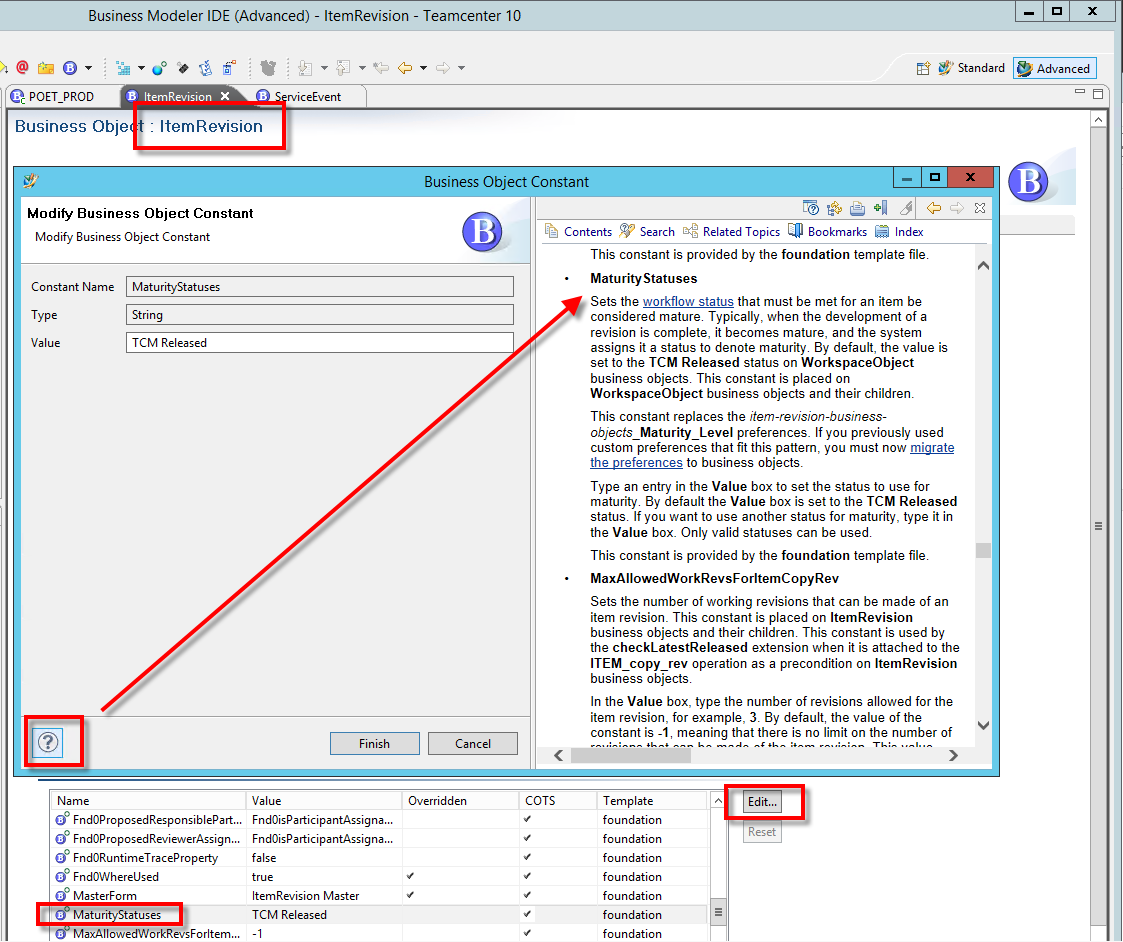Image resolution: width=1123 pixels, height=942 pixels.
Task: Open the dropdown next to the grid squares icon
Action: click(141, 68)
